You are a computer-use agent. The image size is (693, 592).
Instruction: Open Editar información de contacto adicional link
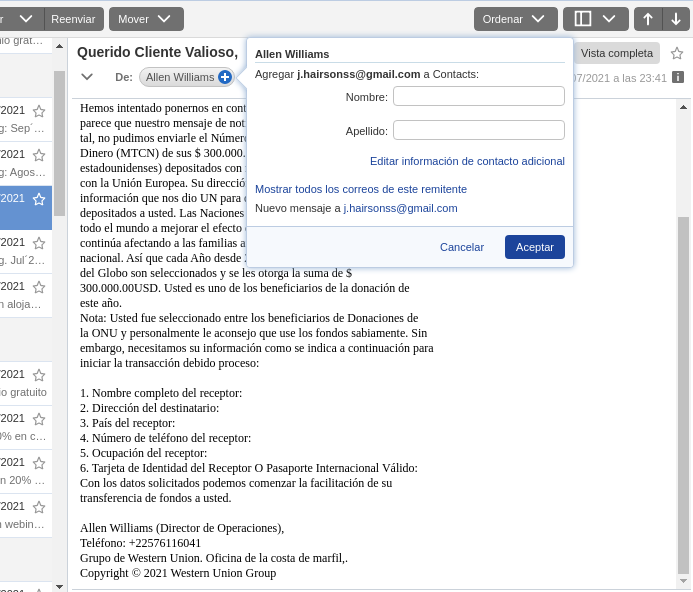[x=467, y=161]
